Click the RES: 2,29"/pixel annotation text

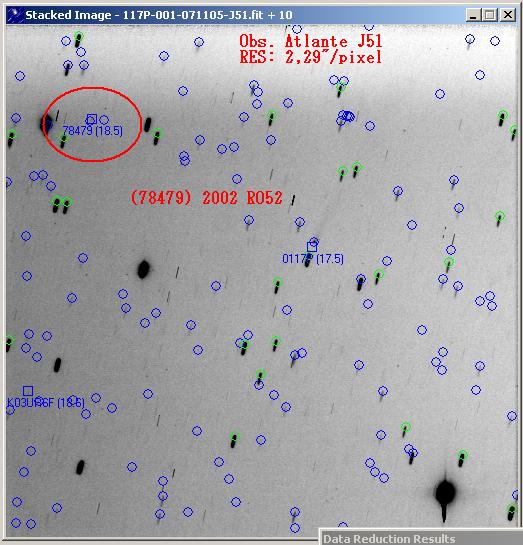point(311,57)
